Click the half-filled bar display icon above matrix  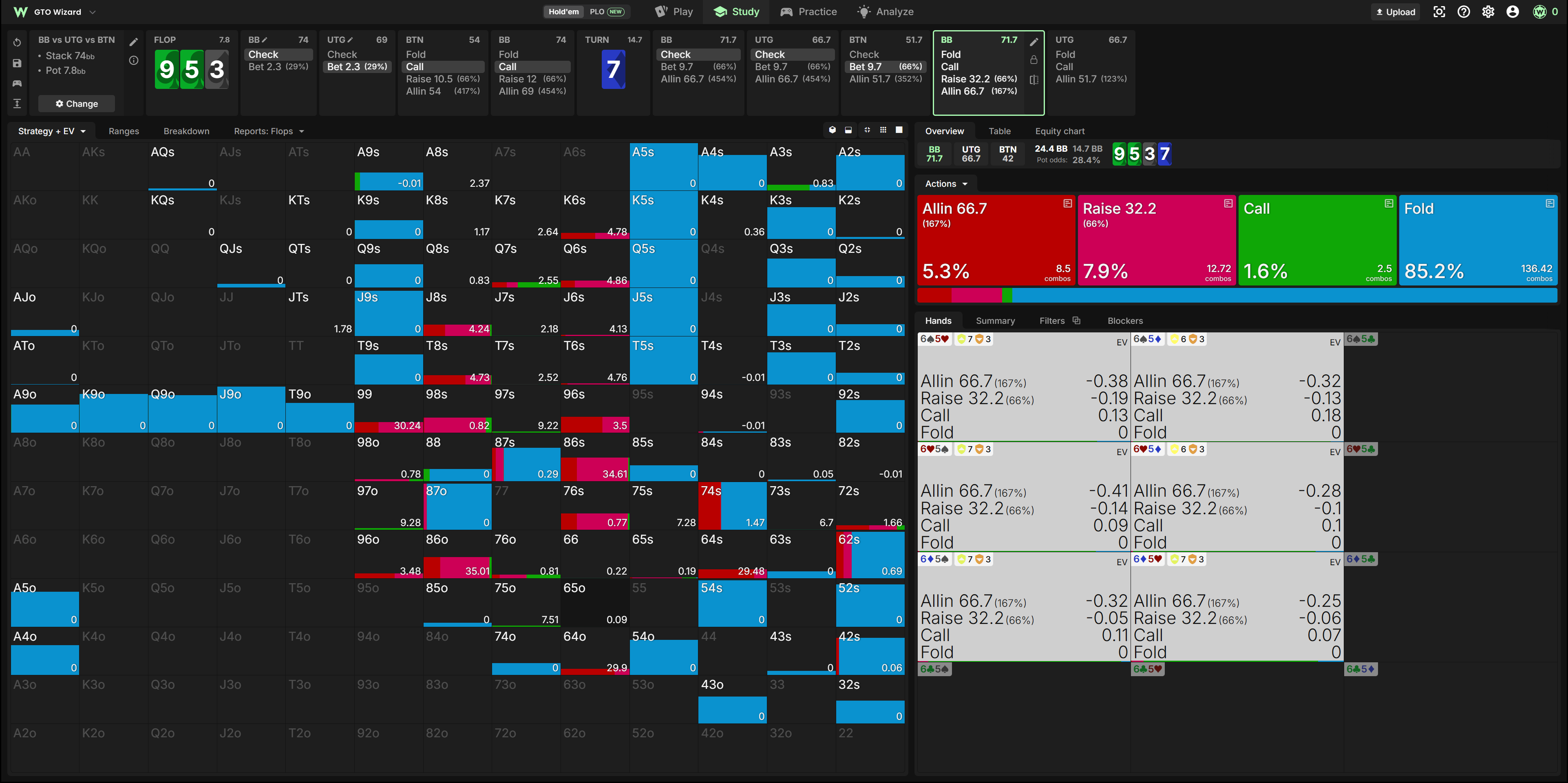[848, 130]
